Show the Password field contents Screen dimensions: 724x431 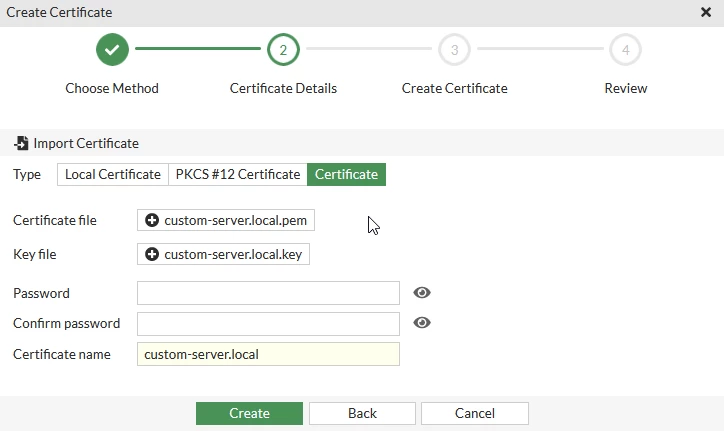(422, 292)
